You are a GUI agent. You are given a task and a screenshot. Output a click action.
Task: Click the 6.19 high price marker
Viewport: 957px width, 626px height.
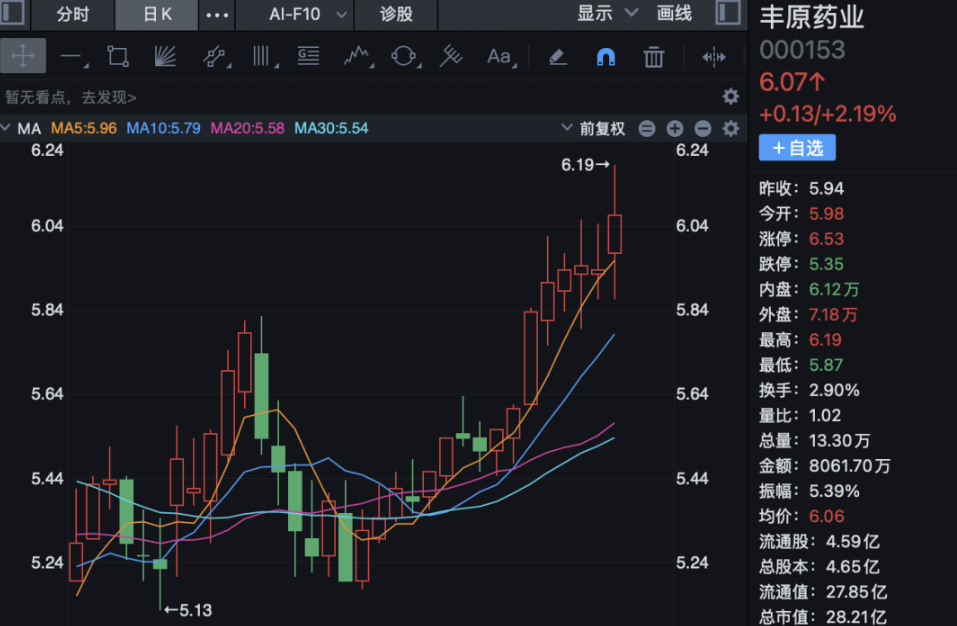[x=585, y=165]
